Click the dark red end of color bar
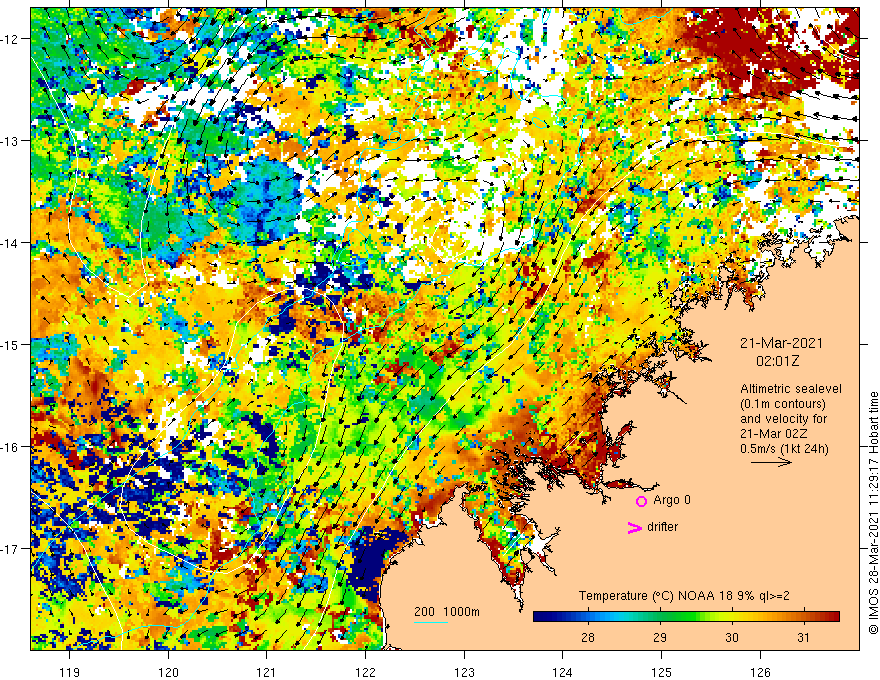The image size is (880, 680). pyautogui.click(x=833, y=617)
